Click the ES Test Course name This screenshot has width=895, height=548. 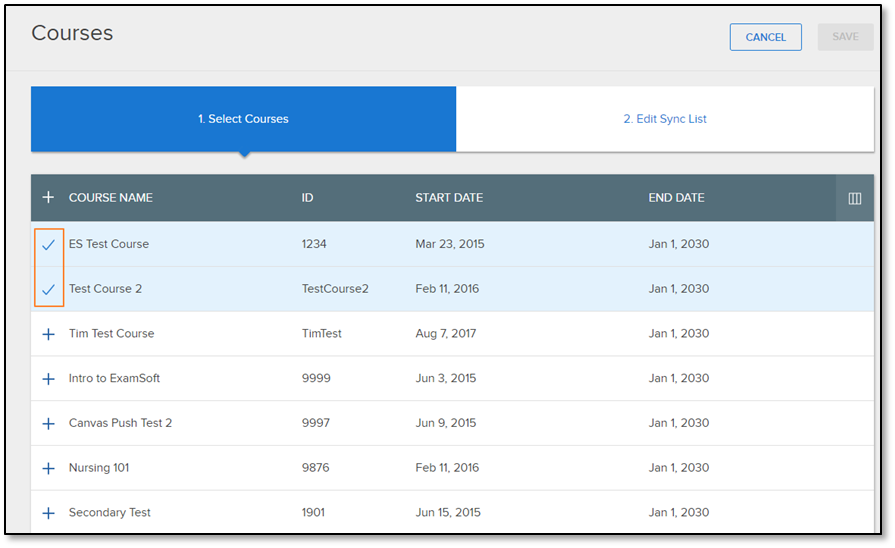pos(108,244)
